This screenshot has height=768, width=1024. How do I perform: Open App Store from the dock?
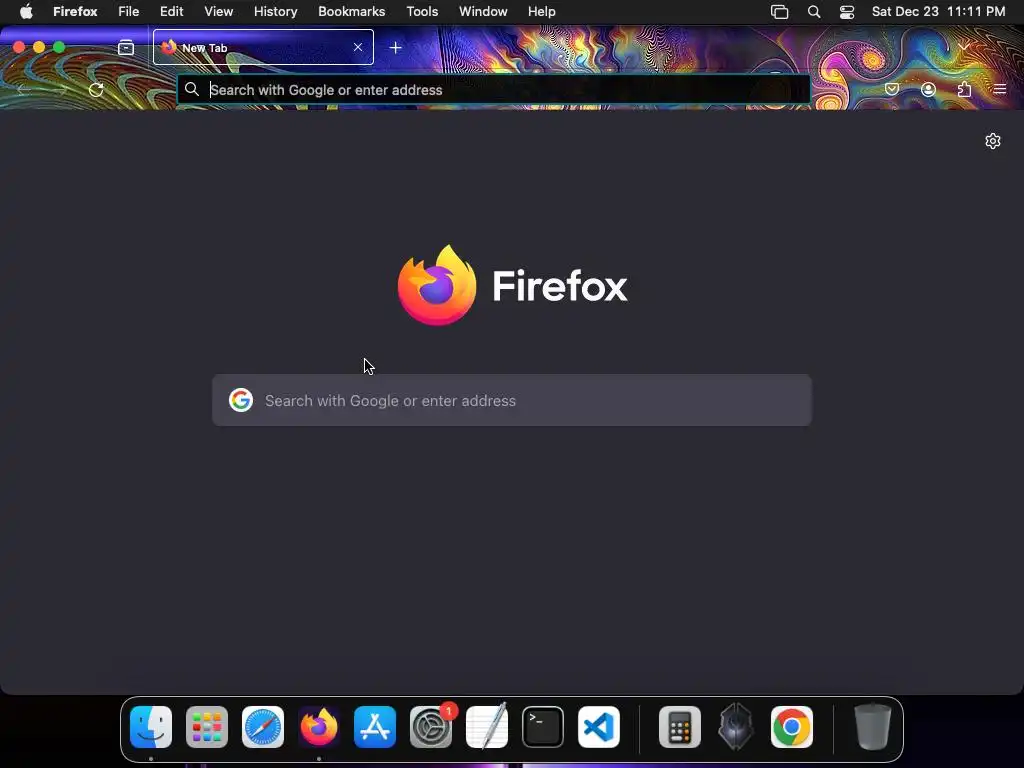(375, 727)
